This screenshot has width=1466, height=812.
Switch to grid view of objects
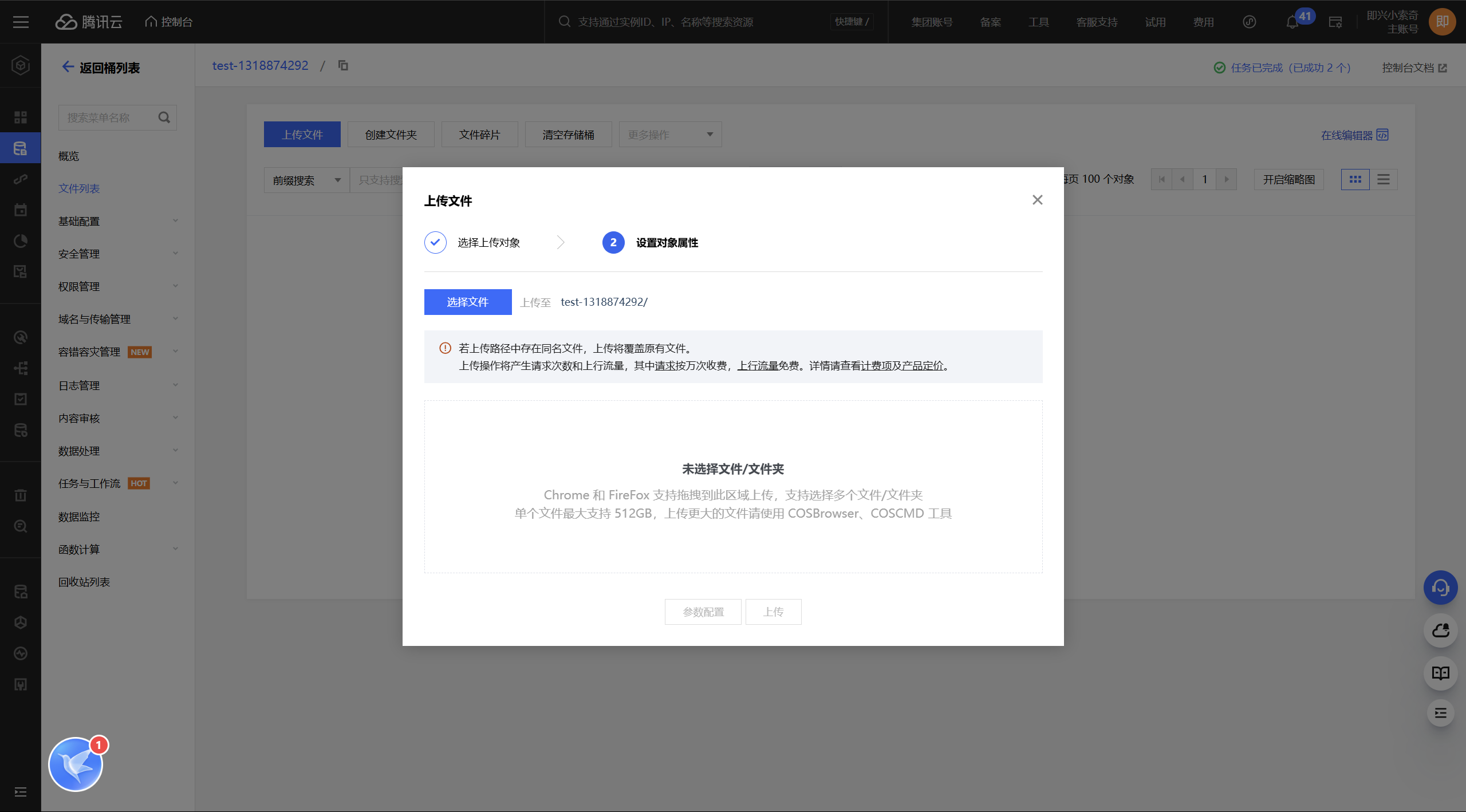(1355, 179)
